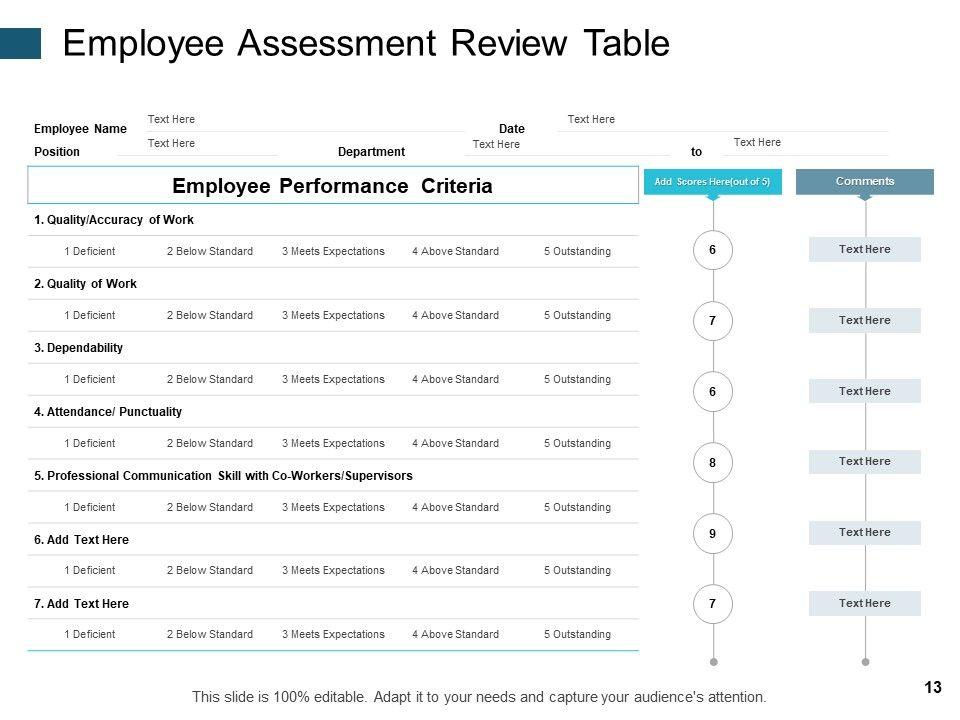This screenshot has height=720, width=960.
Task: Click the Employee Name "Text Here" field
Action: coord(172,119)
